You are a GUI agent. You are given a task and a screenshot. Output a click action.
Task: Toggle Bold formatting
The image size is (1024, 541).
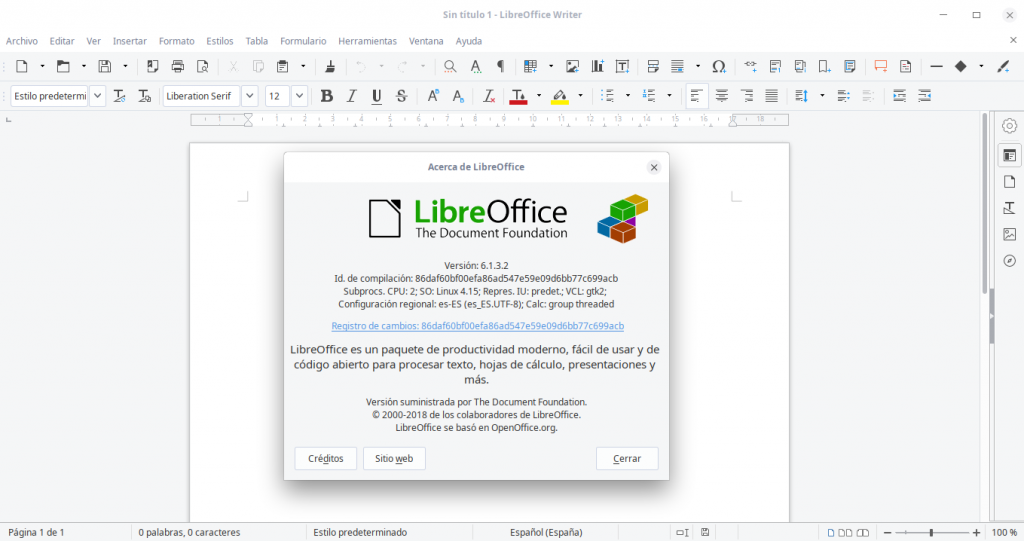tap(327, 96)
